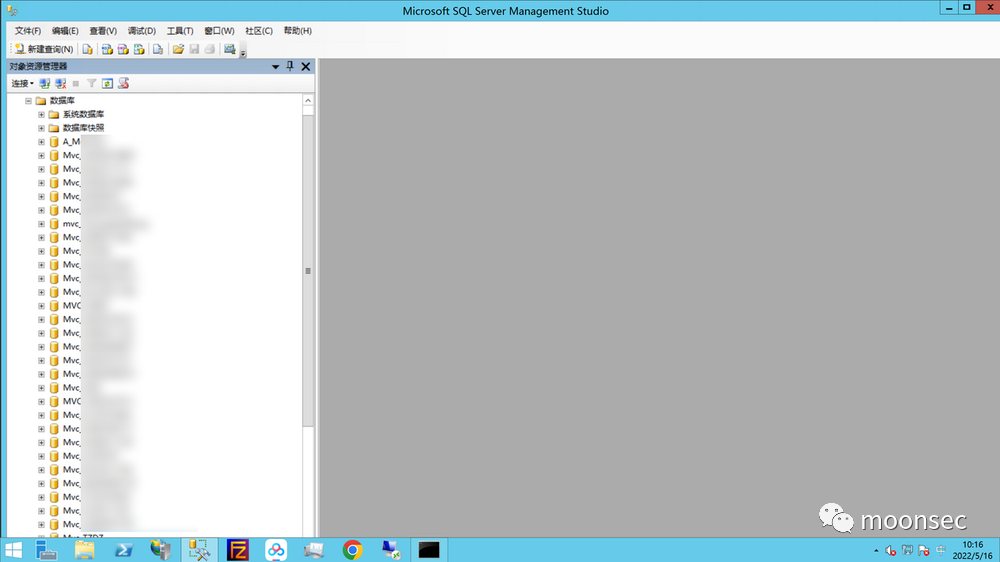Select the 系统数据库 folder
Screen dimensions: 1000x562
83,114
